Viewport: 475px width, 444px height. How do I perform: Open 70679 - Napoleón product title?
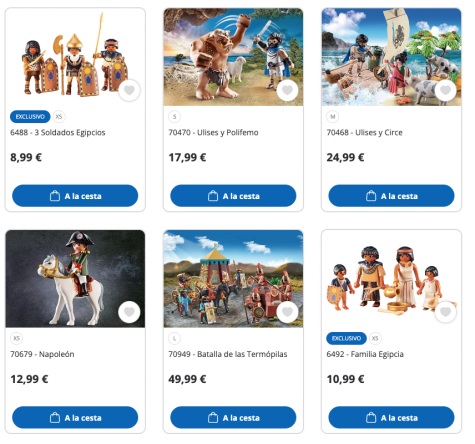(42, 354)
